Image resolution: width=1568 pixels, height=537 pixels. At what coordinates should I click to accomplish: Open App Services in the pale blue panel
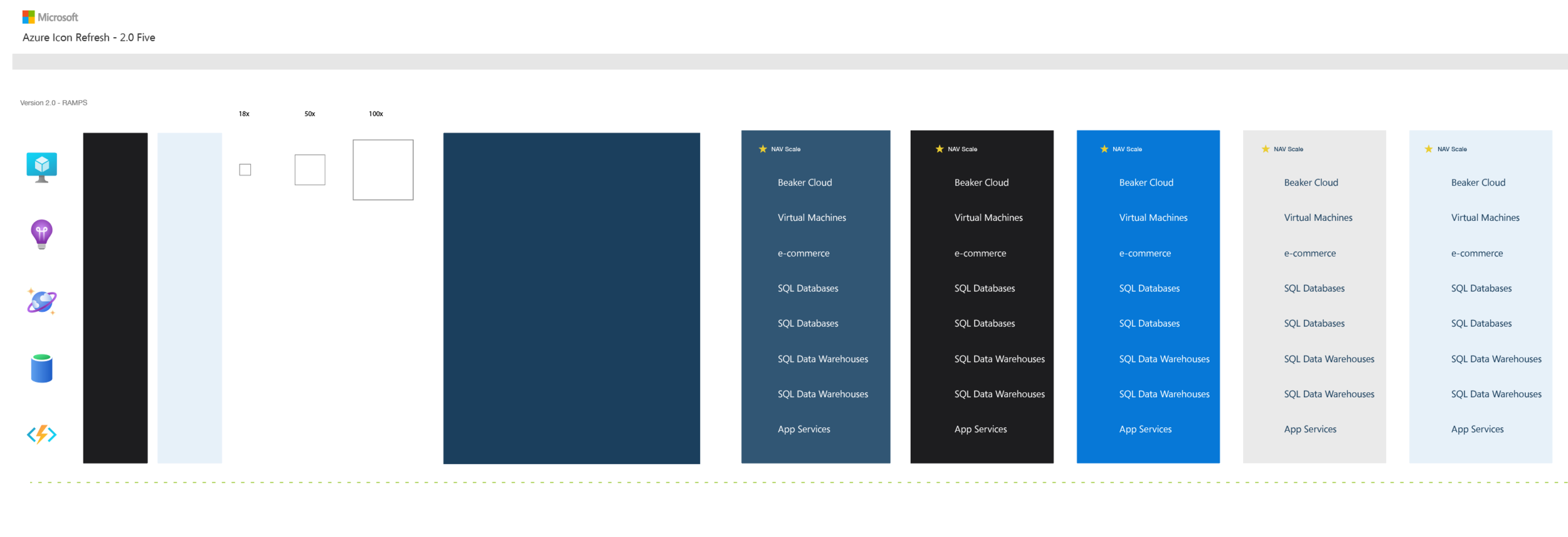[1478, 429]
